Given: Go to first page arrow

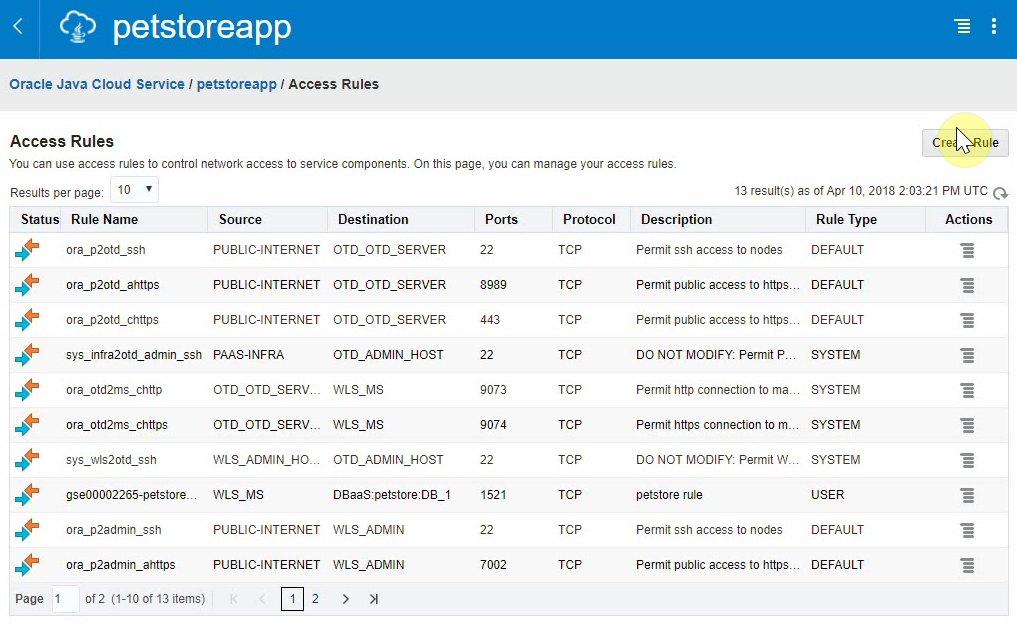Looking at the screenshot, I should click(233, 599).
